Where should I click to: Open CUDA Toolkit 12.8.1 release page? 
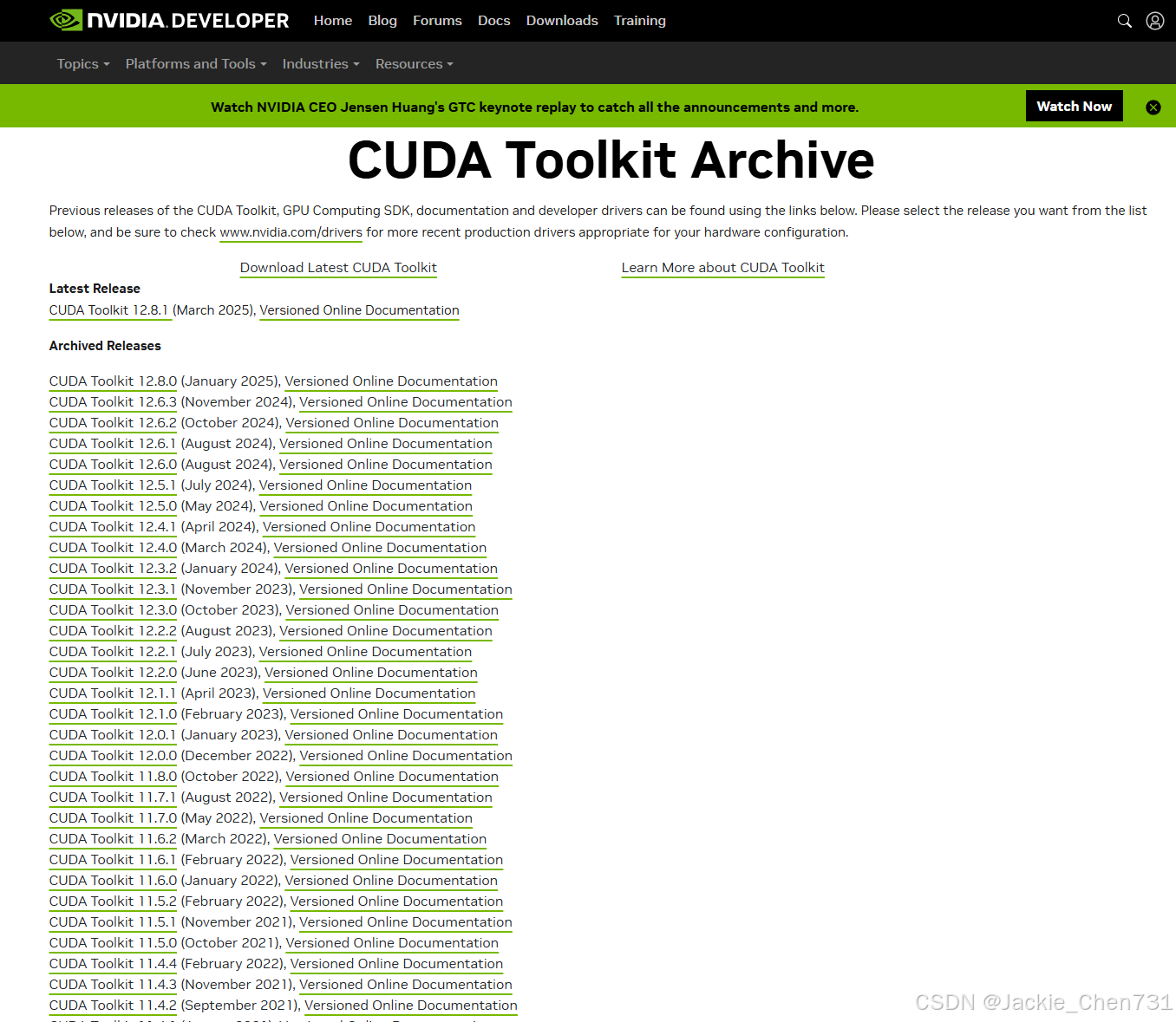[109, 309]
